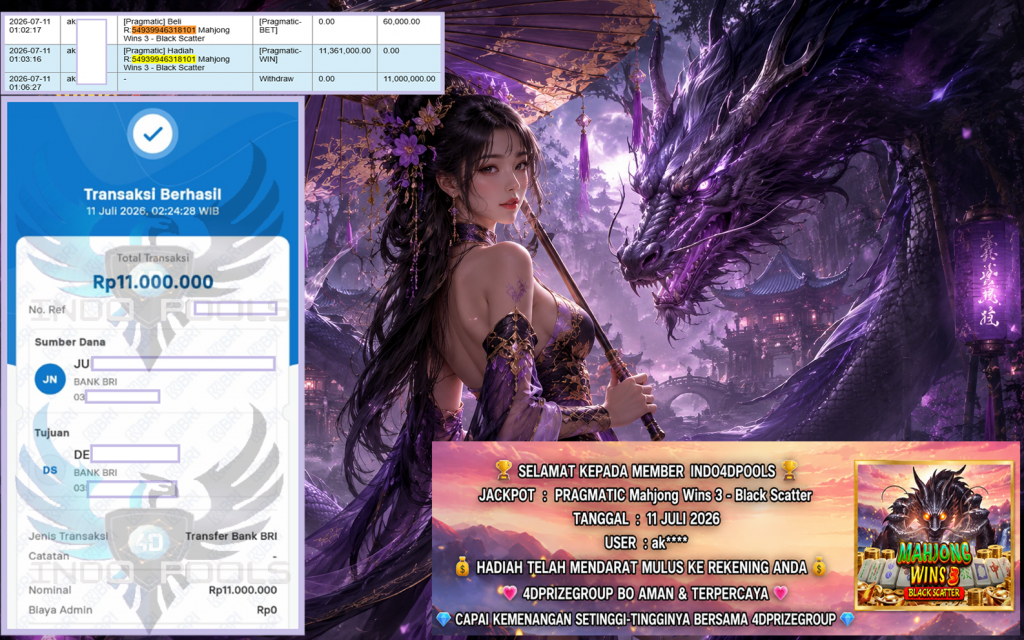Click the Transaksi Berhasil heading
This screenshot has height=640, width=1024.
click(153, 194)
